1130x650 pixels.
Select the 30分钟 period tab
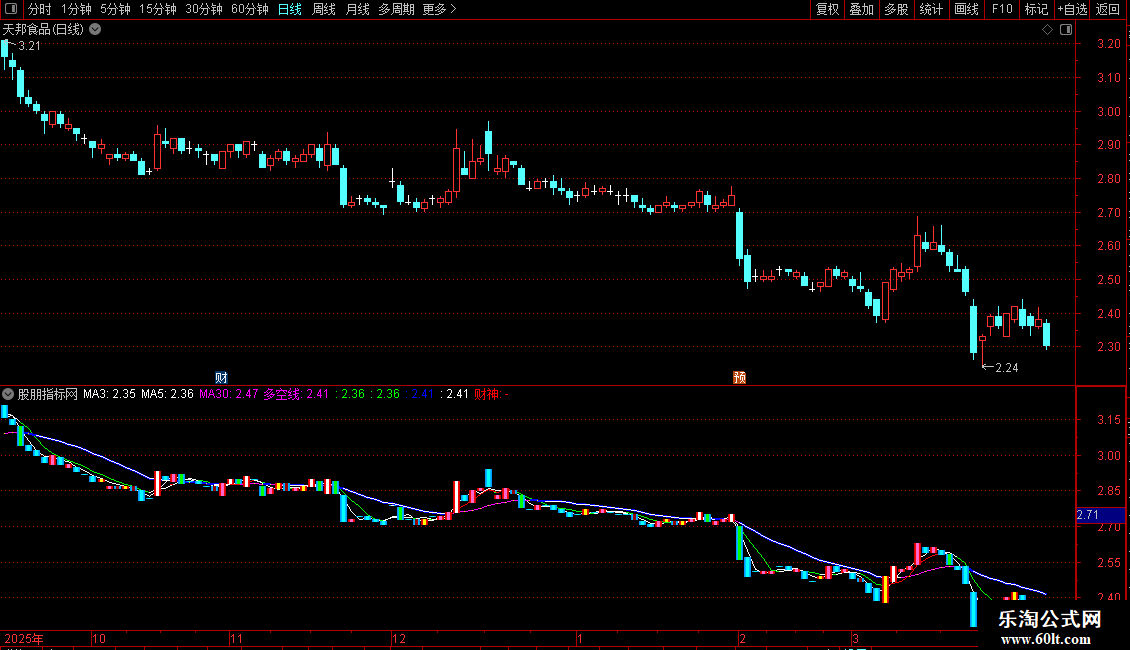(x=204, y=9)
